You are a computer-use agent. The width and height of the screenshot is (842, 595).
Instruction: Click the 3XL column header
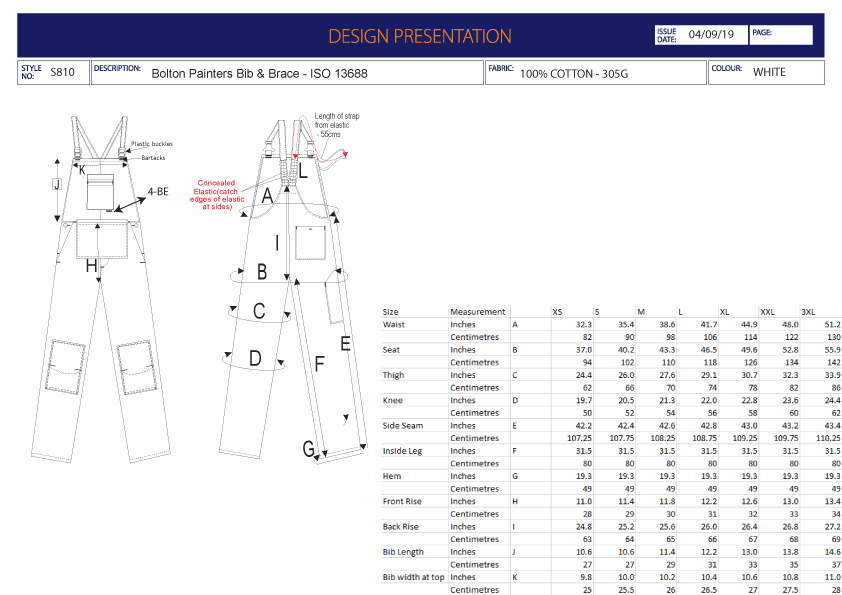808,312
